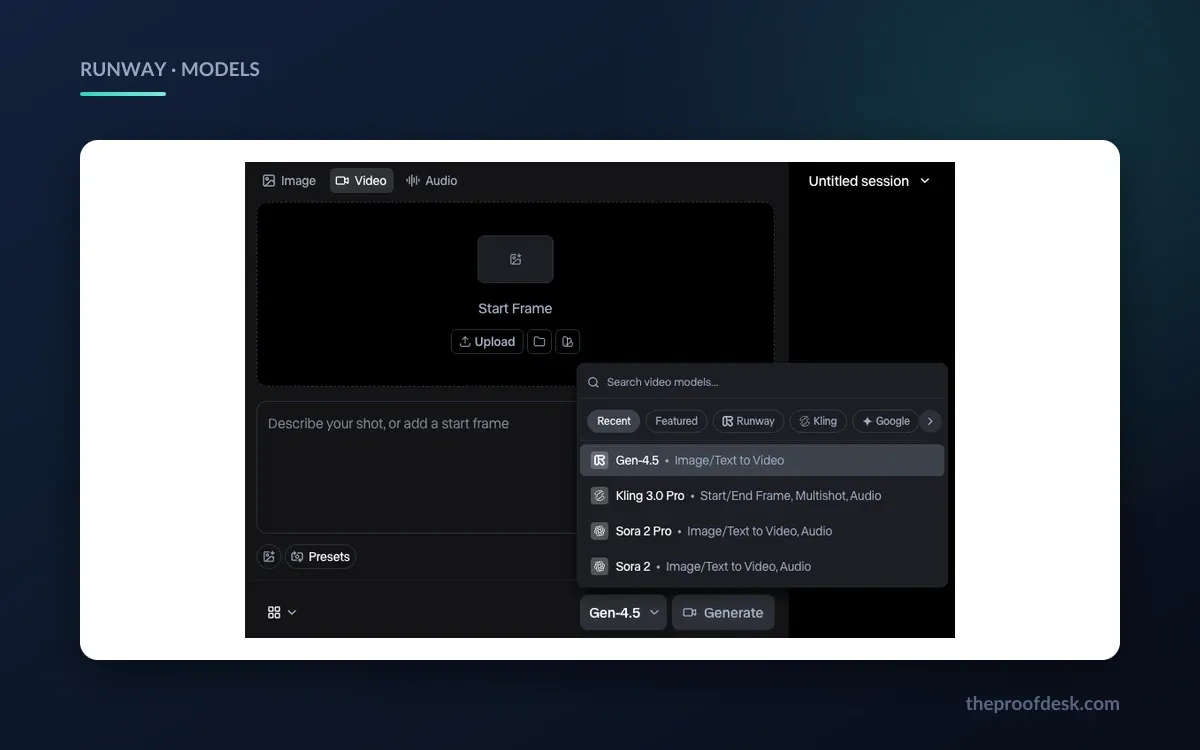Focus the Search video models field
The width and height of the screenshot is (1200, 750).
pos(762,382)
